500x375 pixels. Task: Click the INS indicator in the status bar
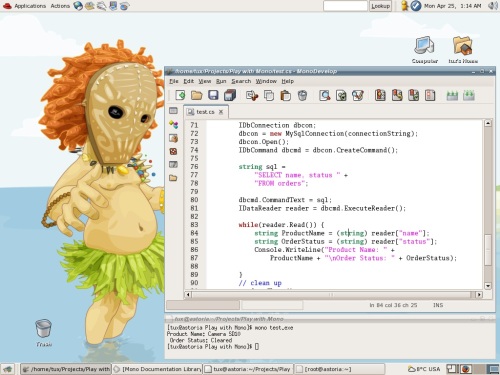438,305
